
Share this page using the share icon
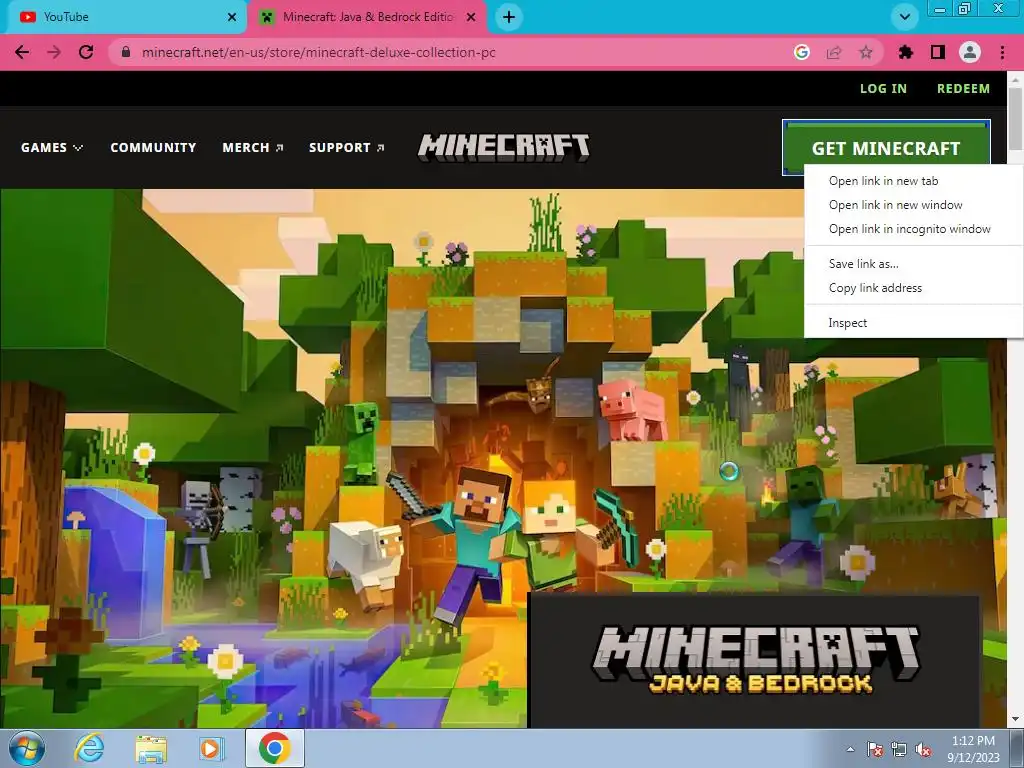[x=834, y=52]
